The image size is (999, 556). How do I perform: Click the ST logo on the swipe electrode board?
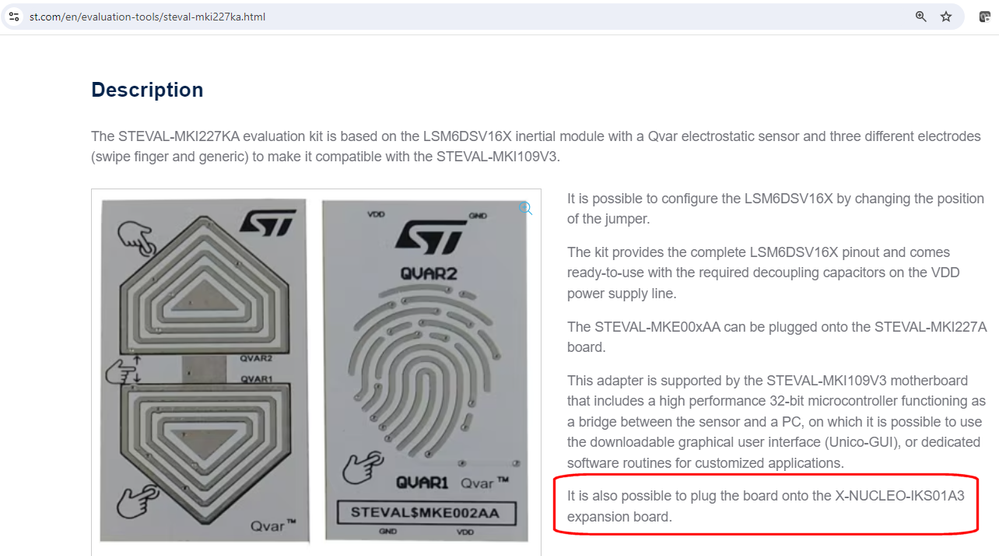[268, 222]
